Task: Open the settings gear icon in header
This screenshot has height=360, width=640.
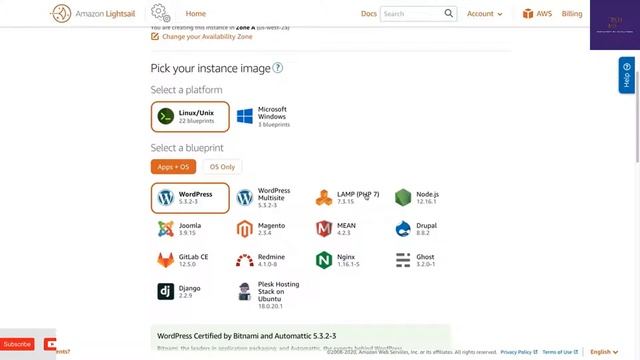Action: point(160,13)
